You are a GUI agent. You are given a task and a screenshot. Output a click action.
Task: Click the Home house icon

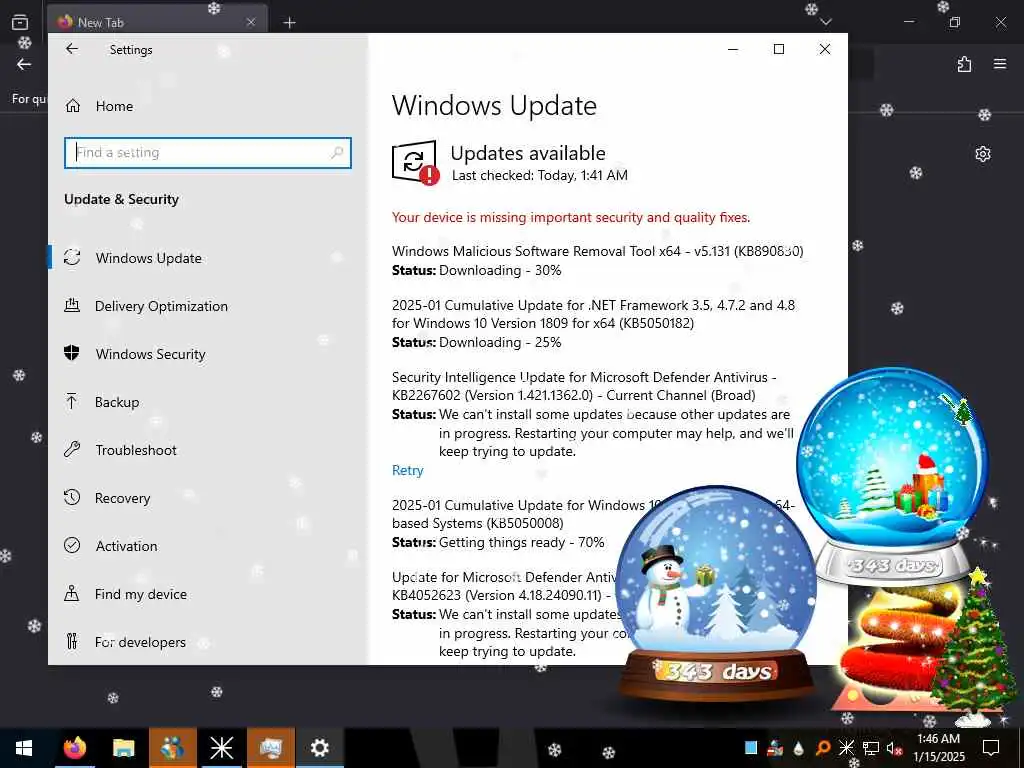coord(72,106)
